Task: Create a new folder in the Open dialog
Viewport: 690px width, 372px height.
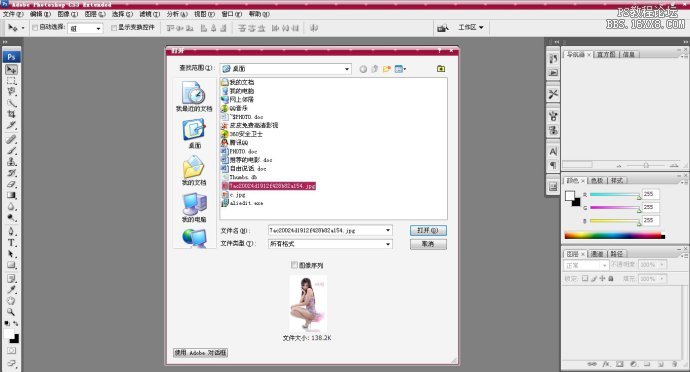Action: pos(387,69)
